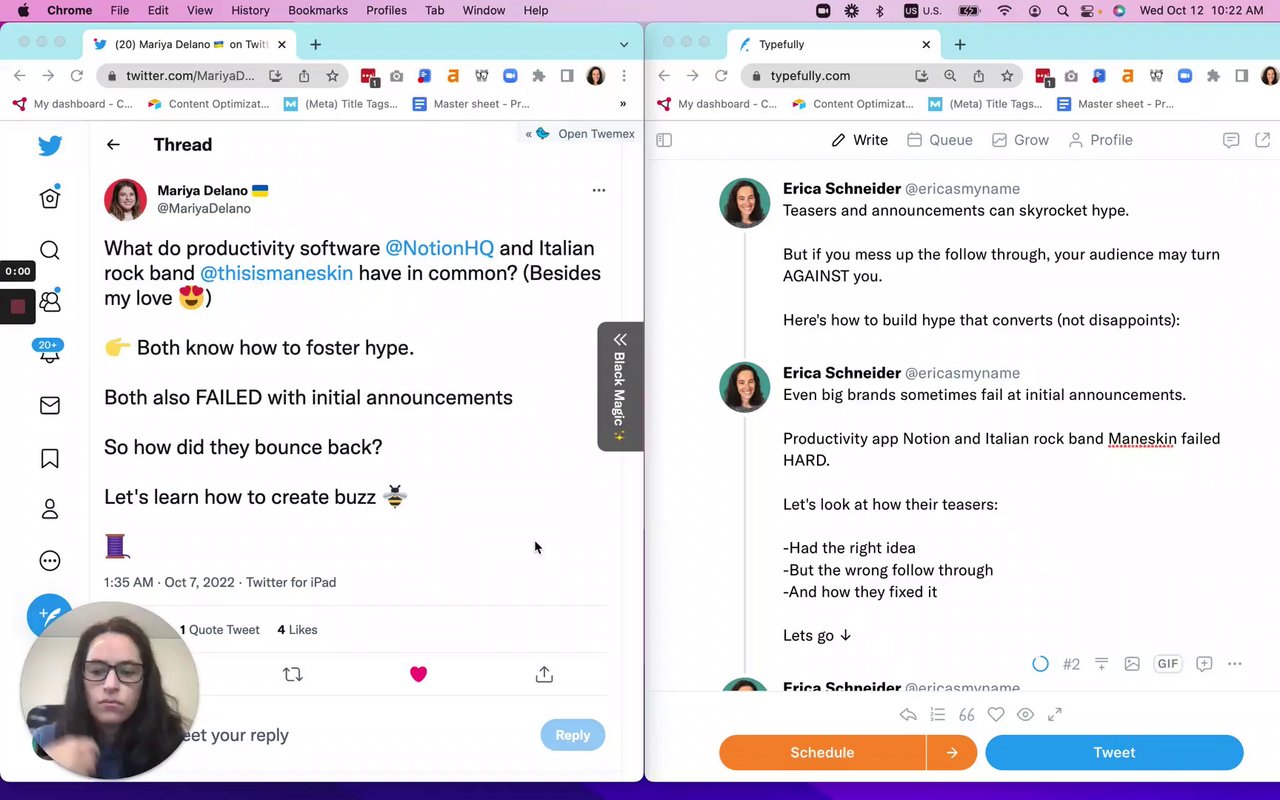Open the Profiles menu in menu bar
The image size is (1280, 800).
coord(386,10)
